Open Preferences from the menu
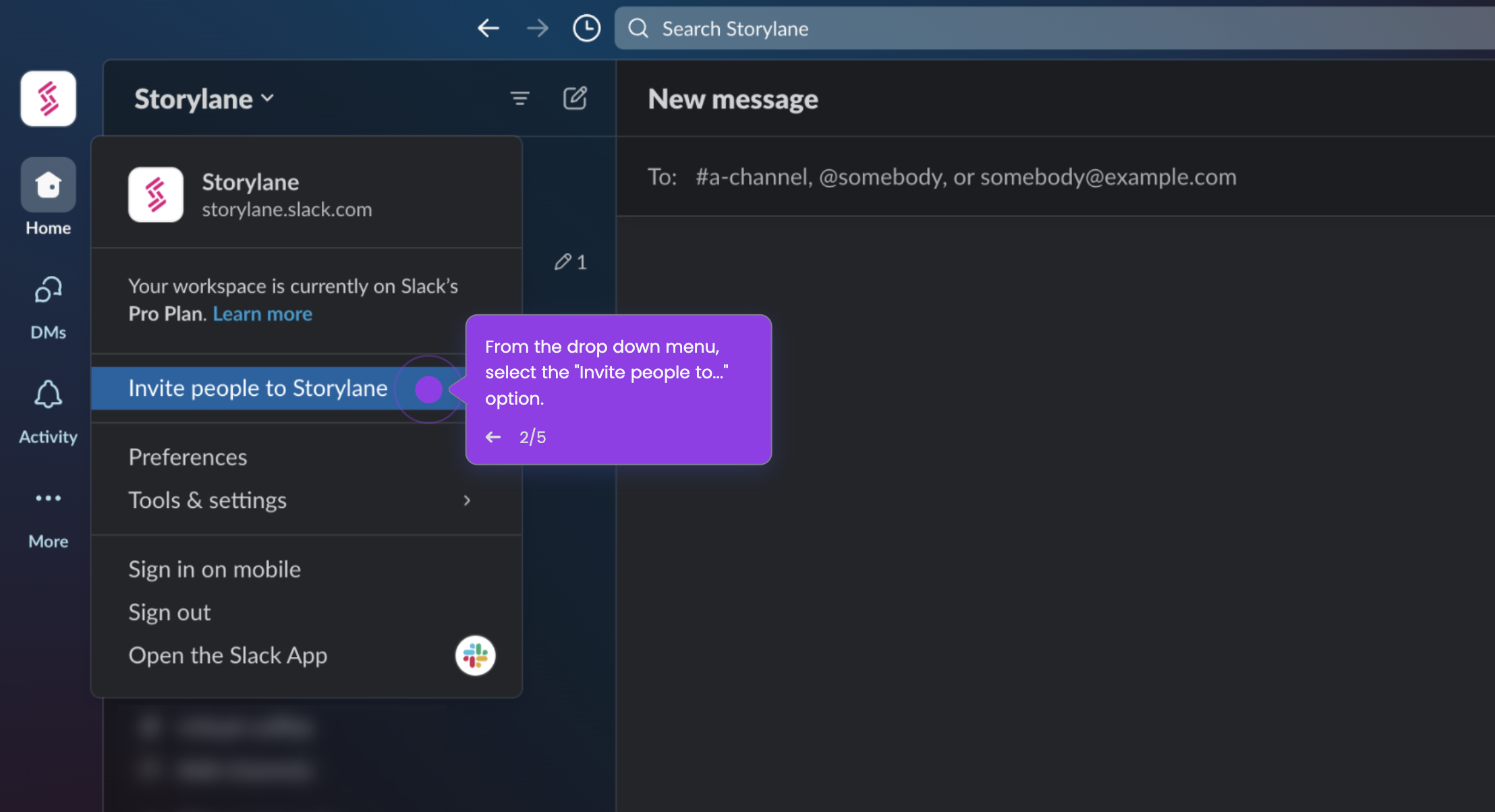Viewport: 1495px width, 812px height. point(188,457)
